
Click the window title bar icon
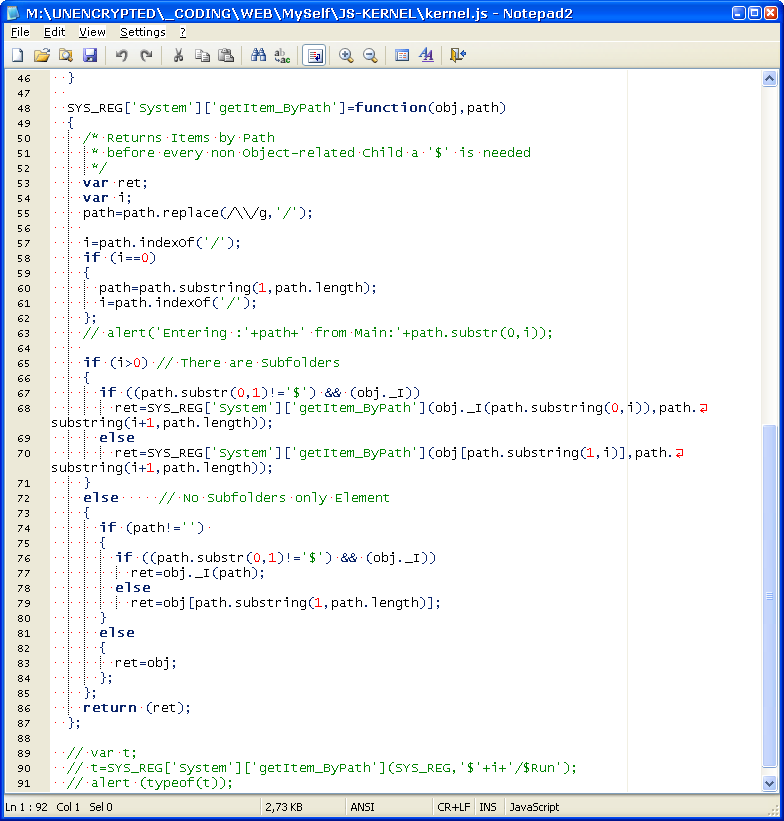coord(13,13)
